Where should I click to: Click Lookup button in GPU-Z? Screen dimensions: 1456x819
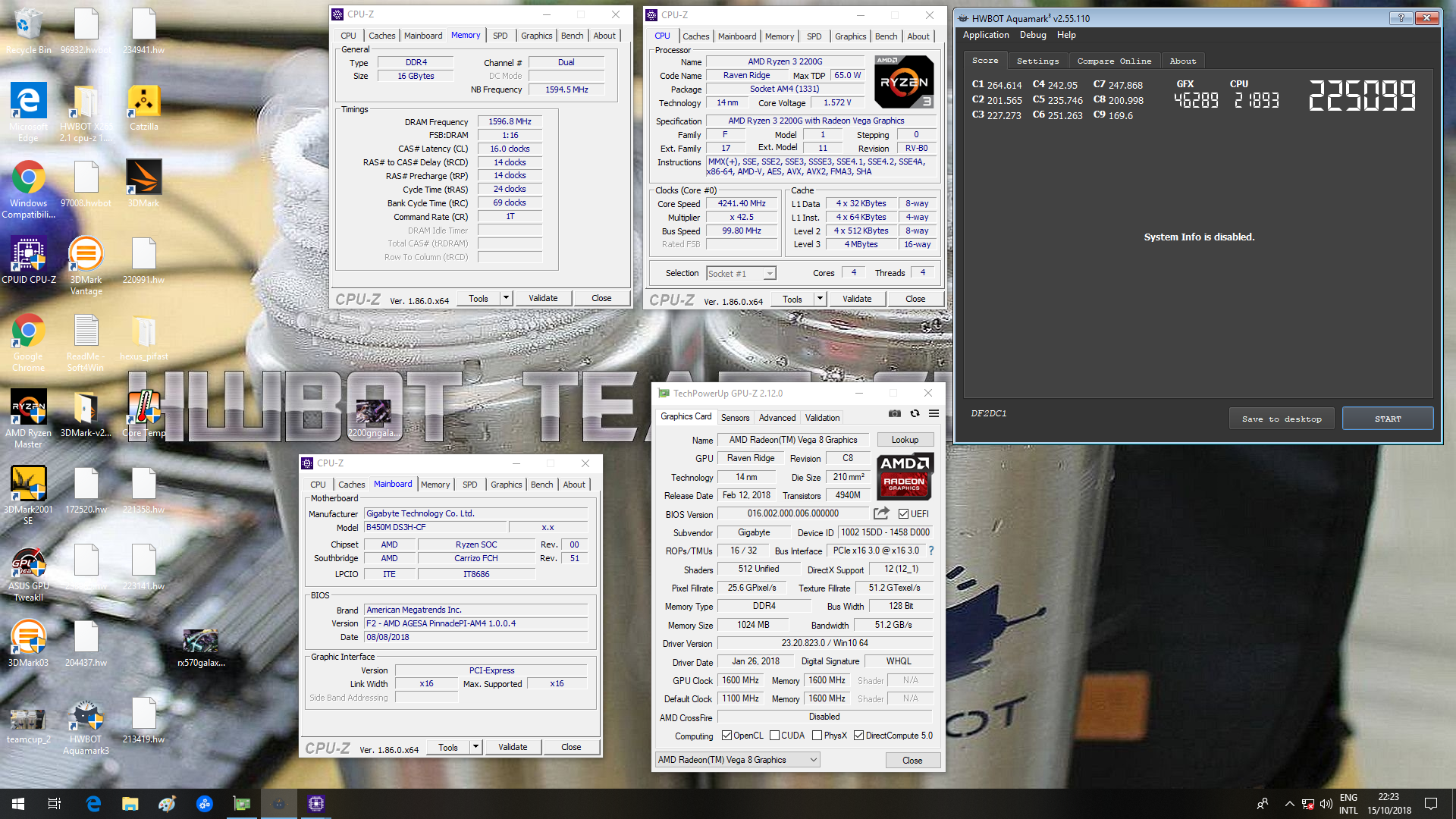[905, 440]
